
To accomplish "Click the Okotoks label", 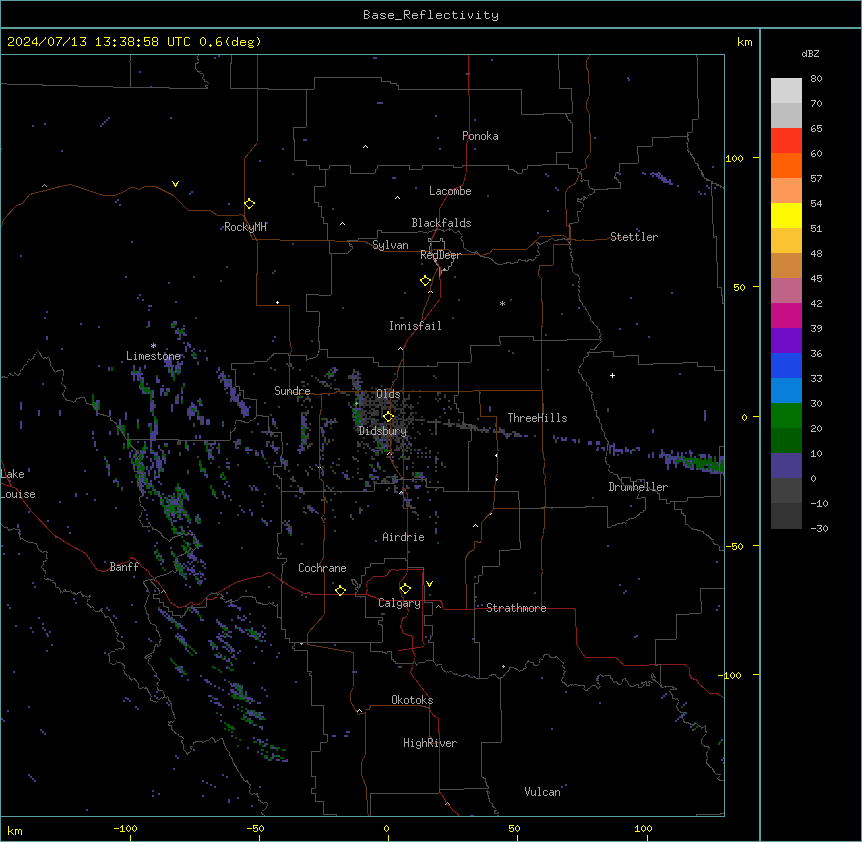I will [412, 700].
